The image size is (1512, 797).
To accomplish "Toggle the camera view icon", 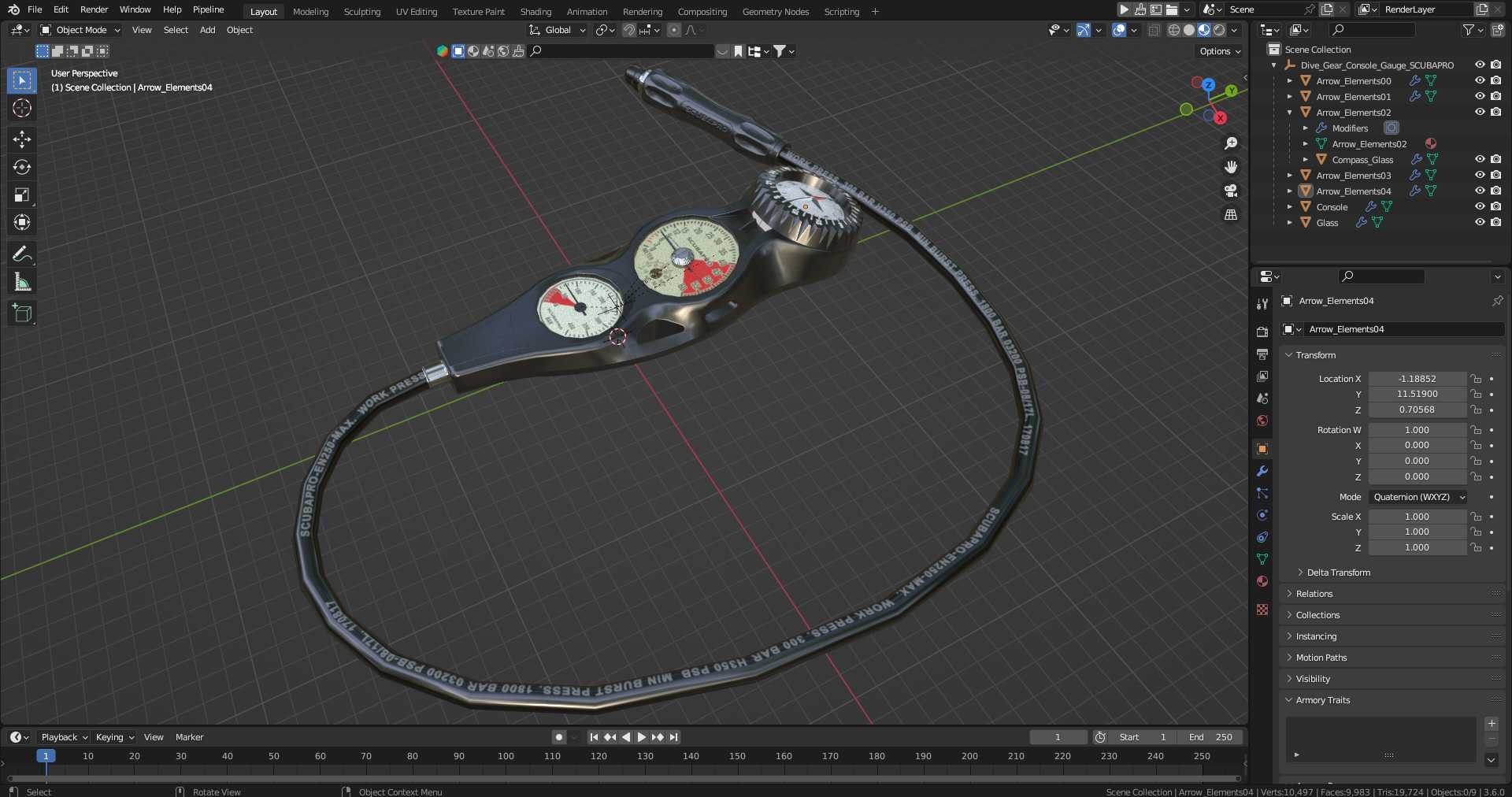I will point(1231,191).
